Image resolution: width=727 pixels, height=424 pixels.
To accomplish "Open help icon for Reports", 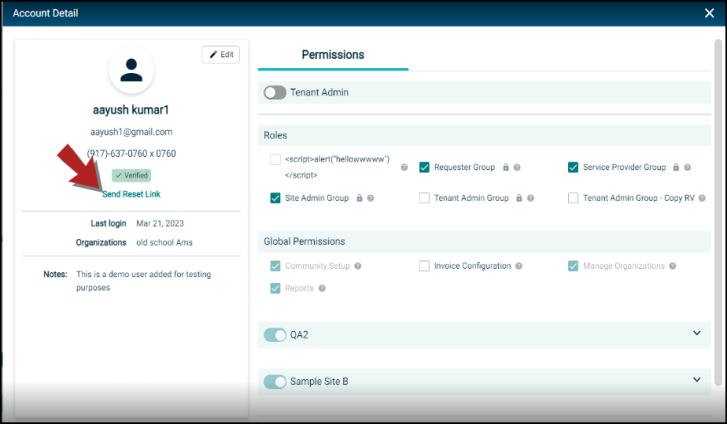I will 322,288.
